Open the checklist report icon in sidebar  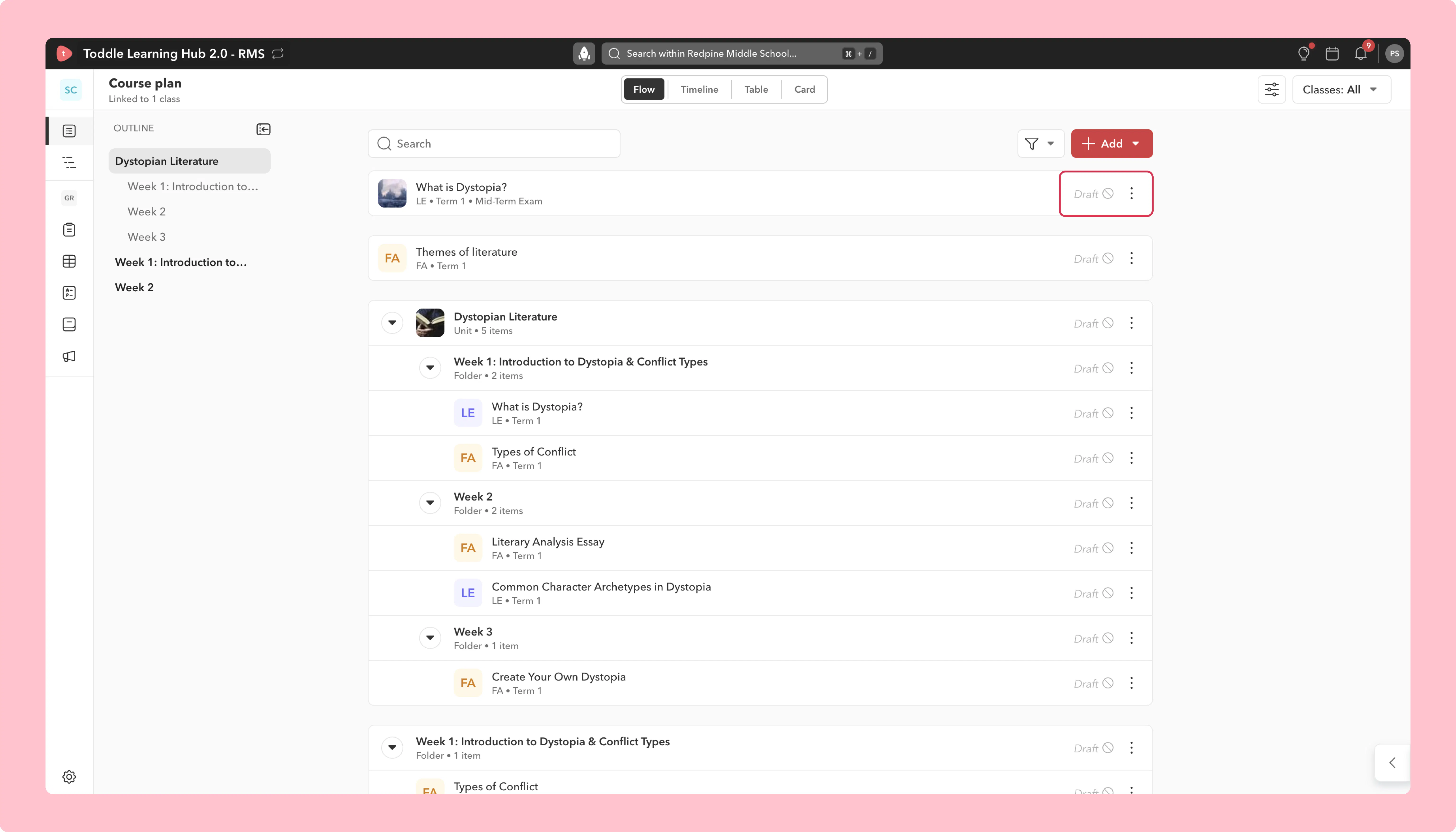tap(69, 293)
